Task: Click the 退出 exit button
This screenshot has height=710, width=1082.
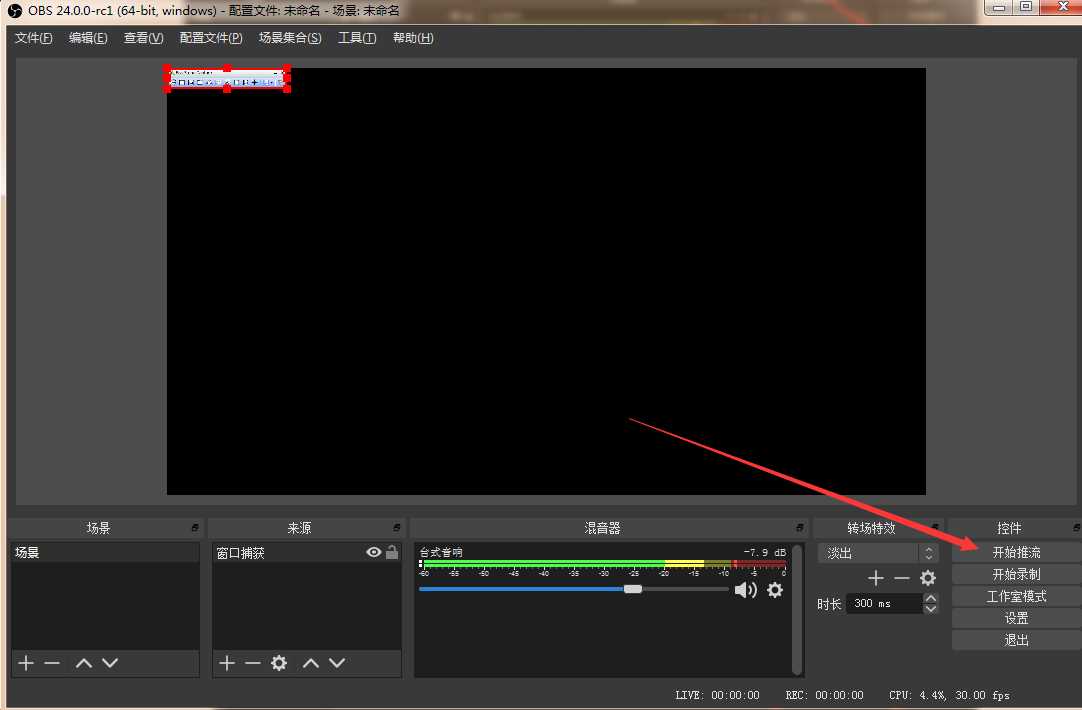Action: pos(1016,640)
